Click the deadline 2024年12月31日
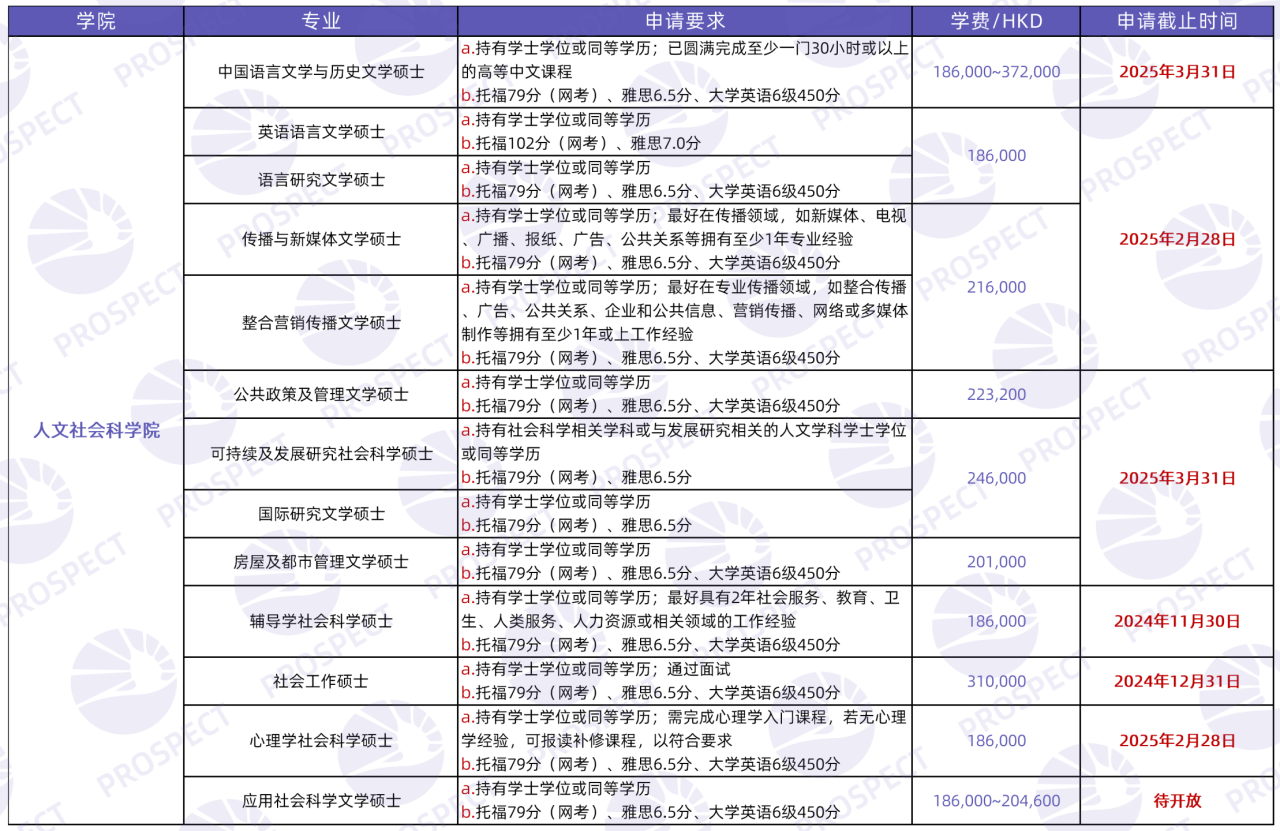1280x831 pixels. click(1177, 681)
